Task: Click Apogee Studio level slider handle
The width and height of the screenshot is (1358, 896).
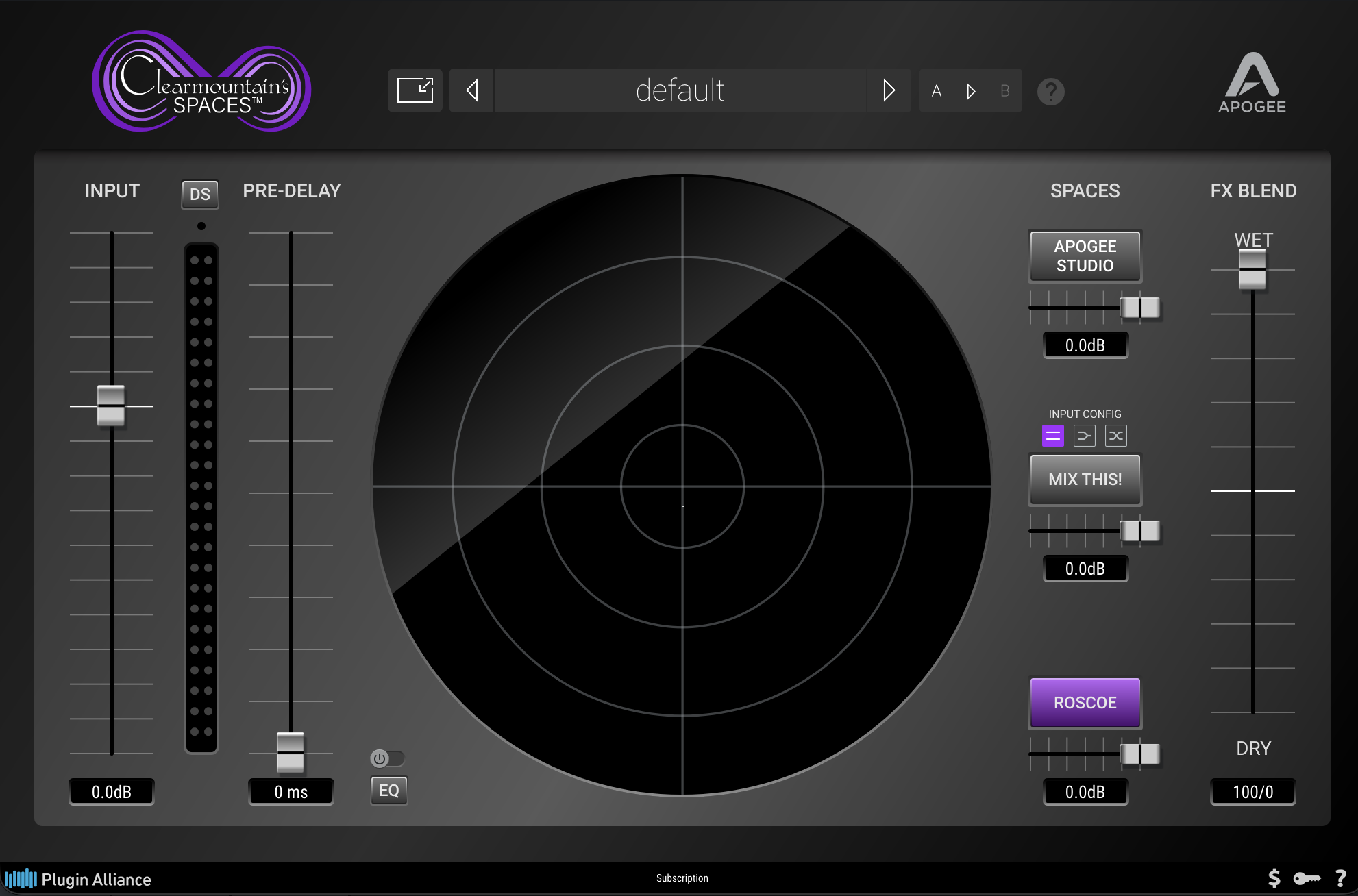Action: 1140,308
